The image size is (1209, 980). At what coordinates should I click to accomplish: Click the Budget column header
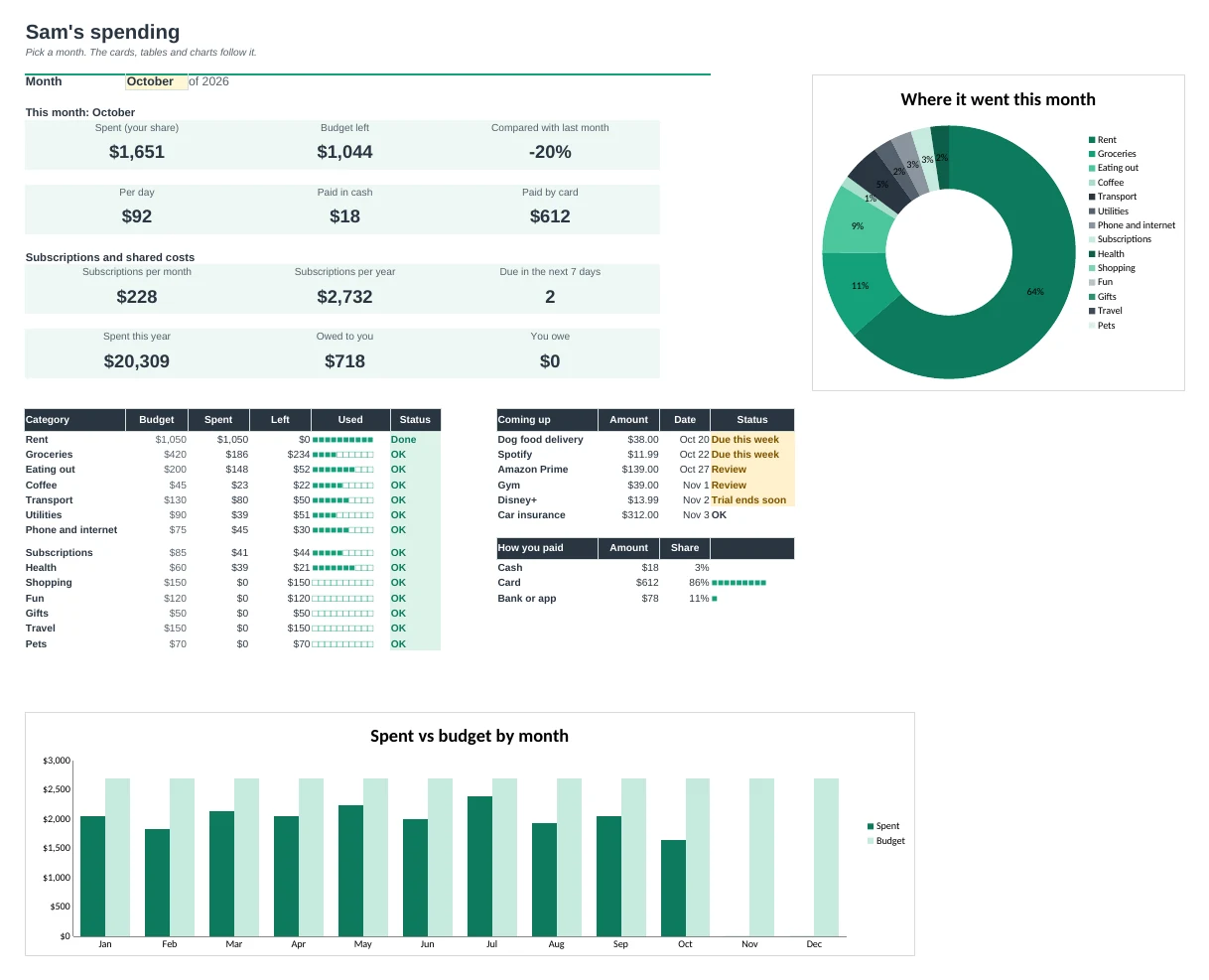157,420
